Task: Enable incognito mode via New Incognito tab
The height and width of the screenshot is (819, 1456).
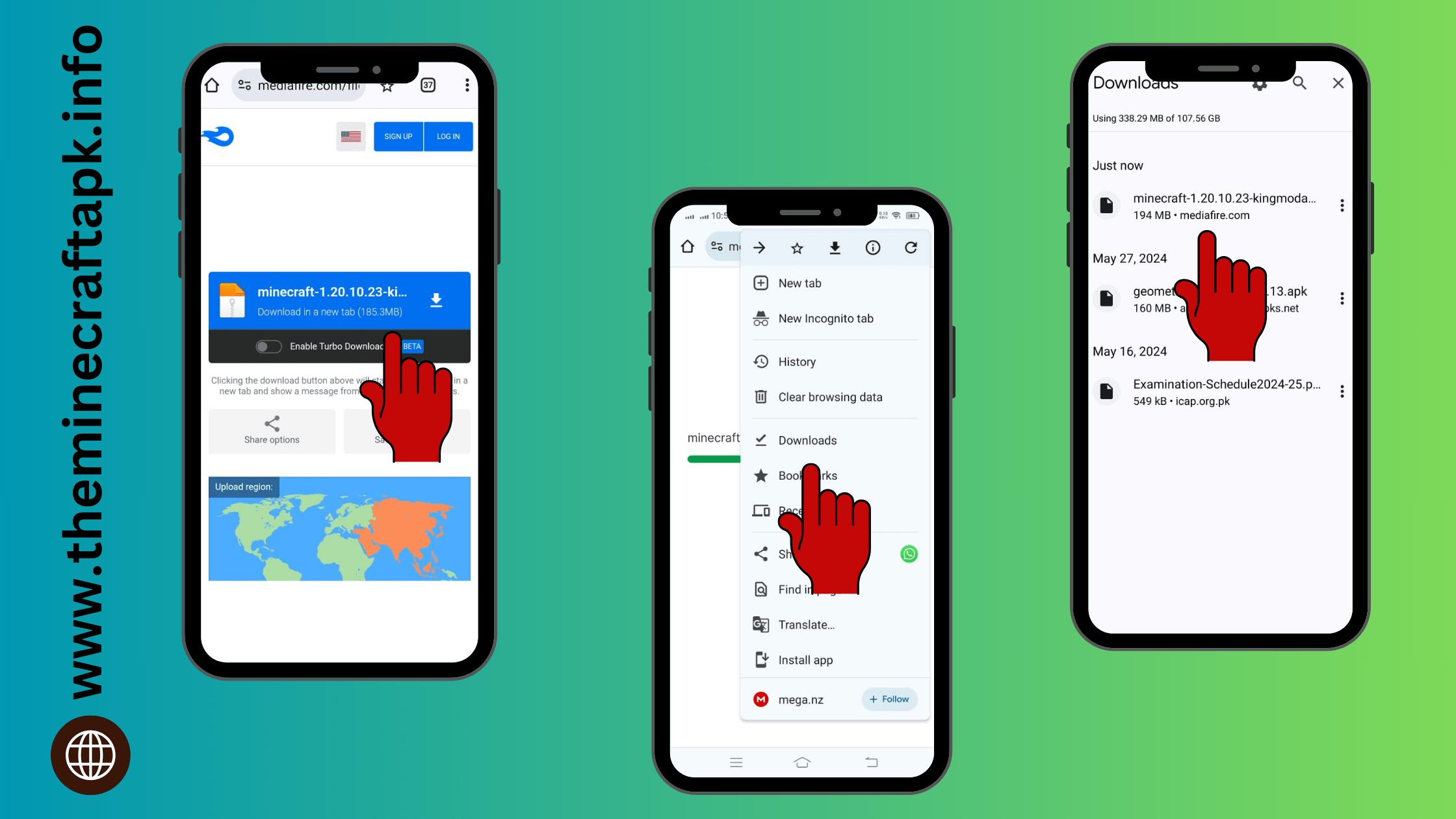Action: pos(826,318)
